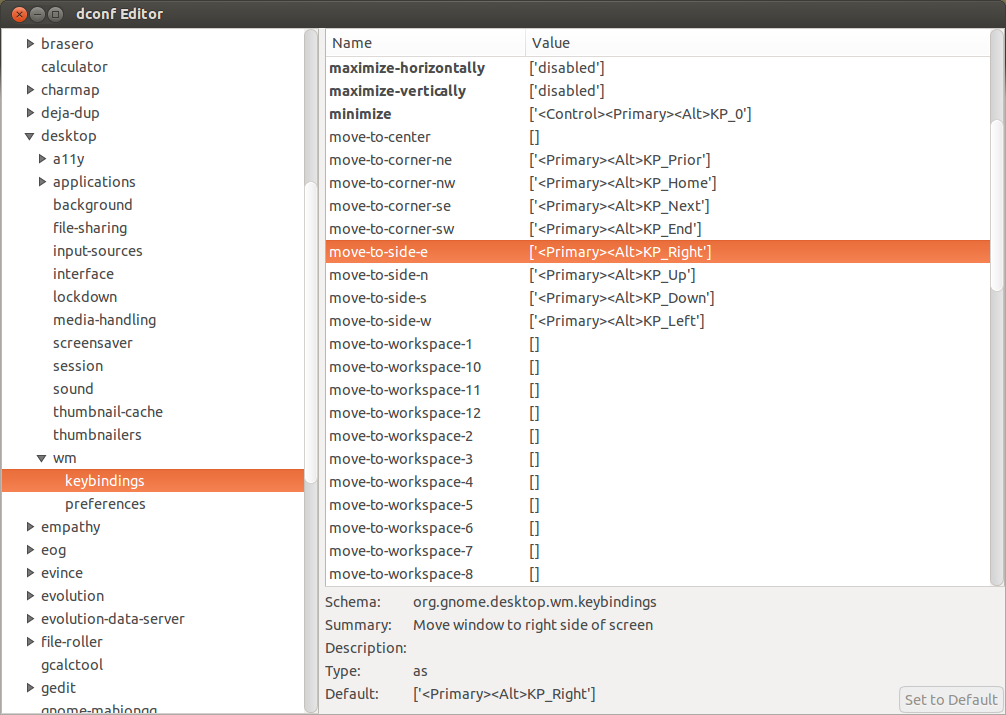Viewport: 1006px width, 715px height.
Task: Expand the applications tree node
Action: [x=42, y=182]
